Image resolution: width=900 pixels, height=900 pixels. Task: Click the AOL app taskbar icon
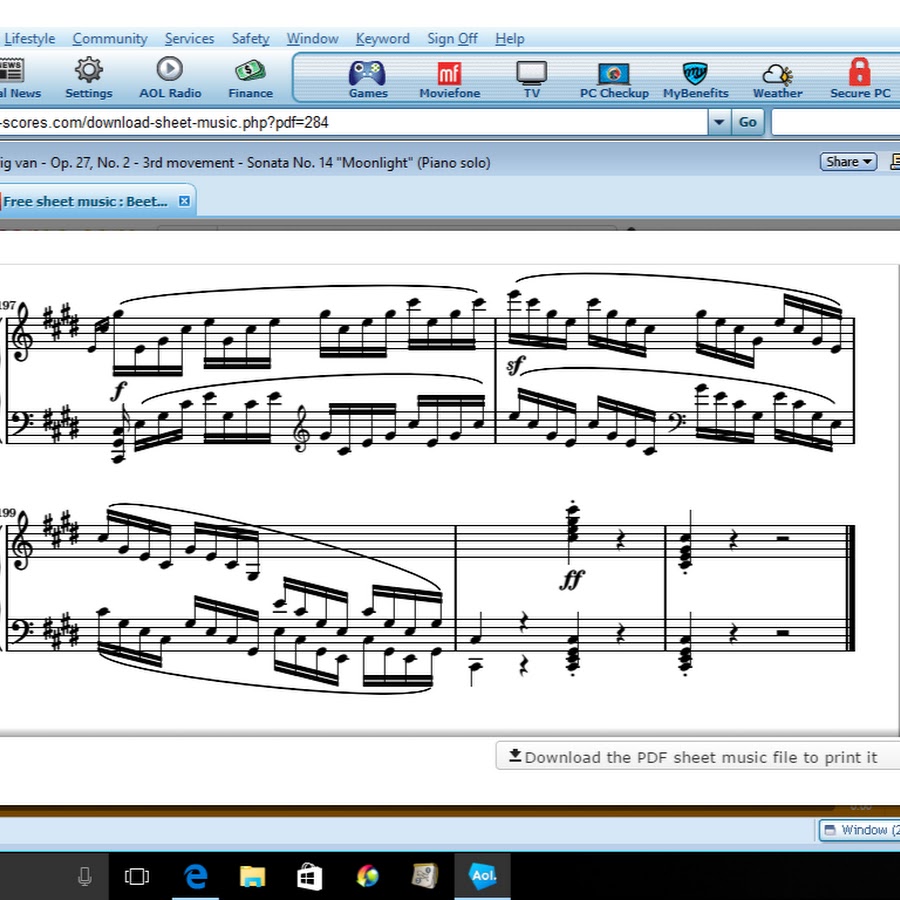click(x=483, y=876)
